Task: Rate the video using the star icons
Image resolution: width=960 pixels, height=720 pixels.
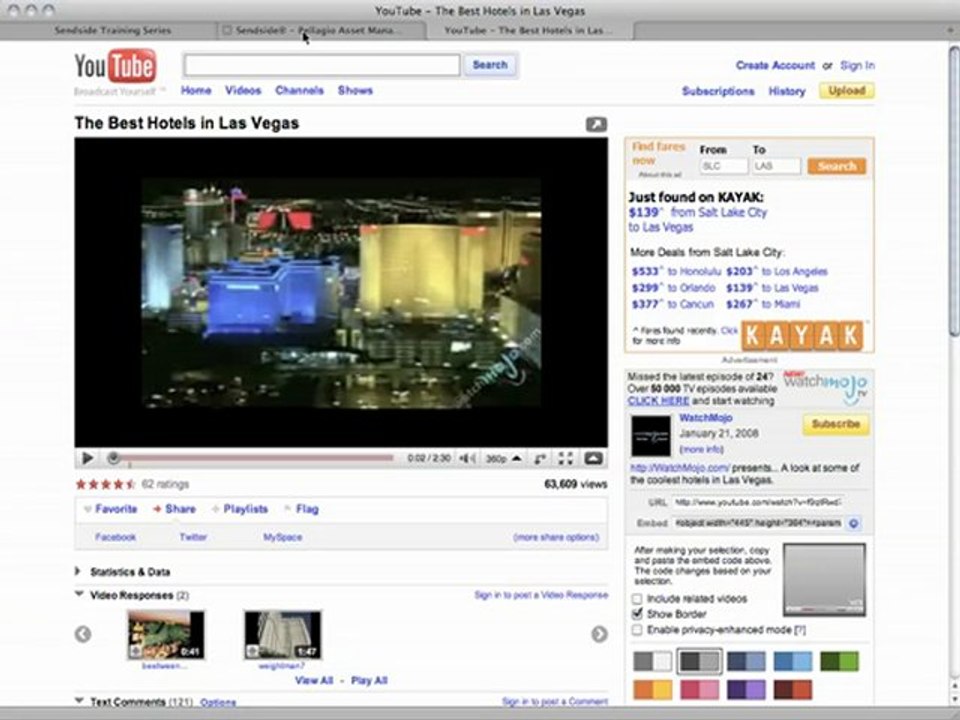Action: pos(105,484)
